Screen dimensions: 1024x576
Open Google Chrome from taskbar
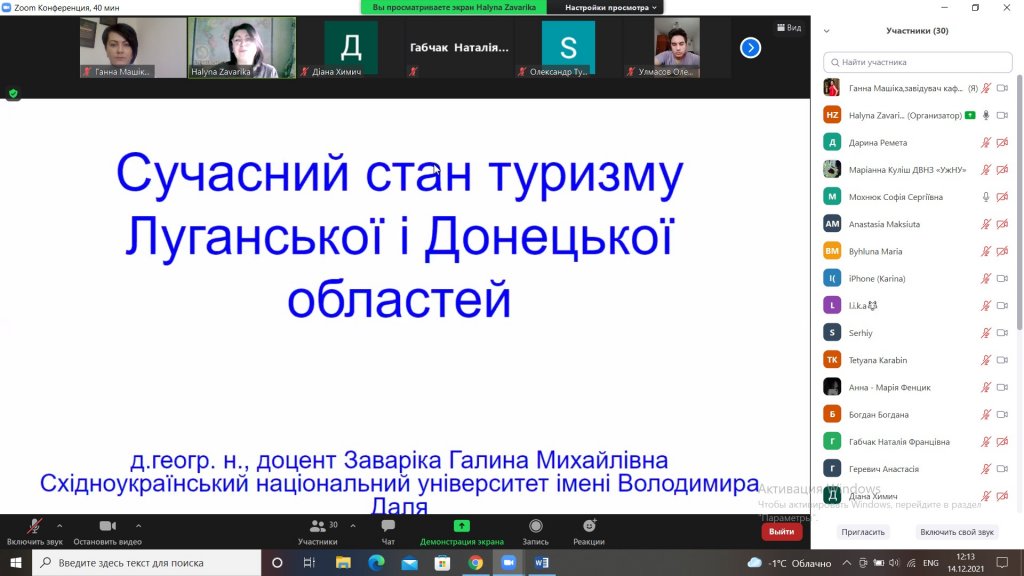pos(475,562)
